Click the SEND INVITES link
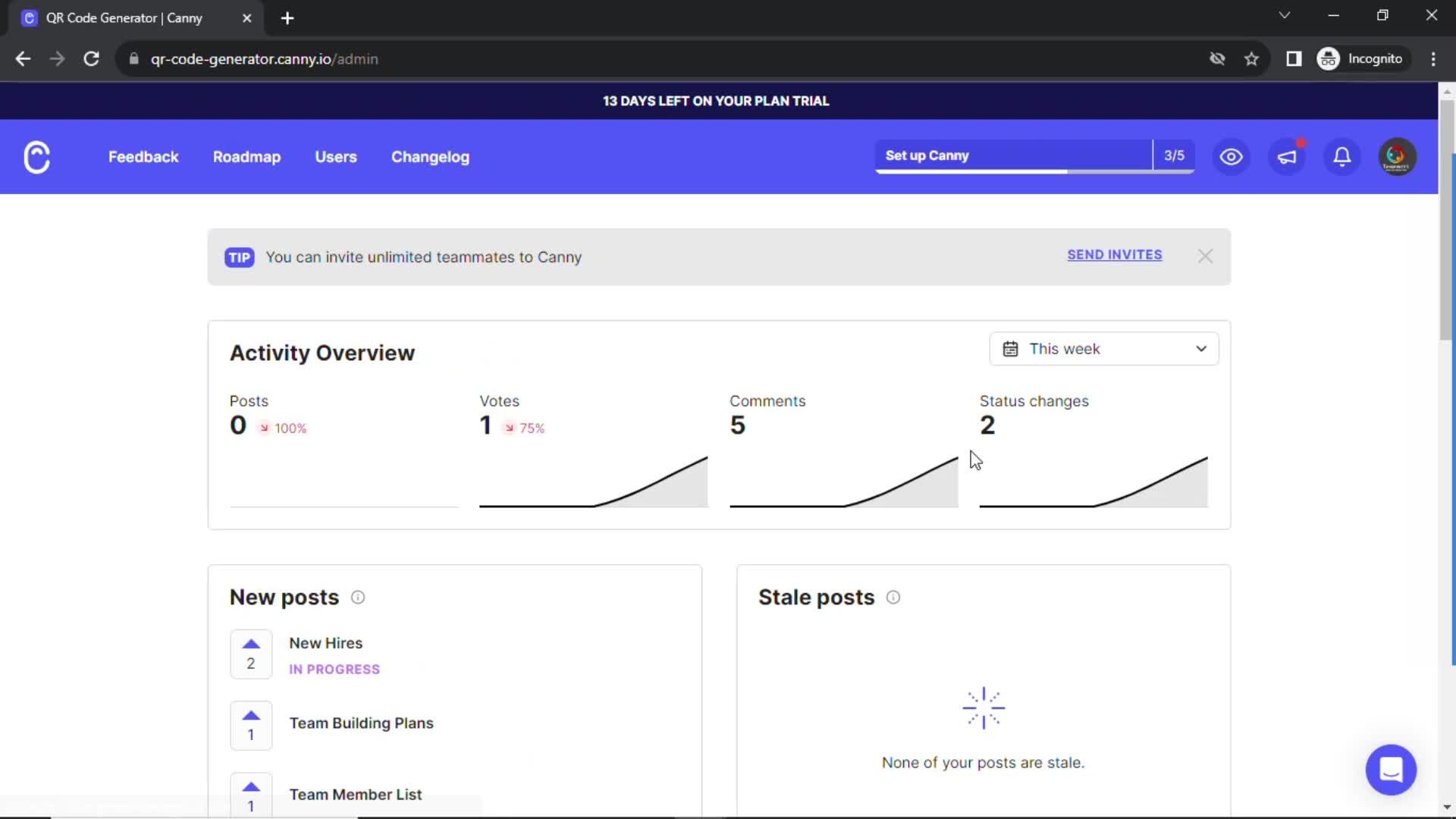Image resolution: width=1456 pixels, height=819 pixels. pos(1114,255)
